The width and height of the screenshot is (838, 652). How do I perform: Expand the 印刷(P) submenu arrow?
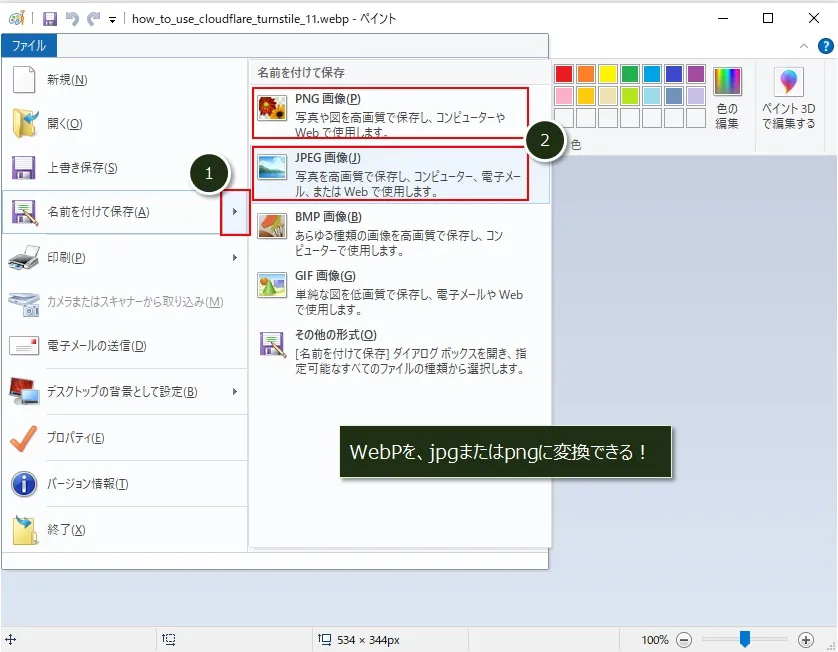point(235,258)
